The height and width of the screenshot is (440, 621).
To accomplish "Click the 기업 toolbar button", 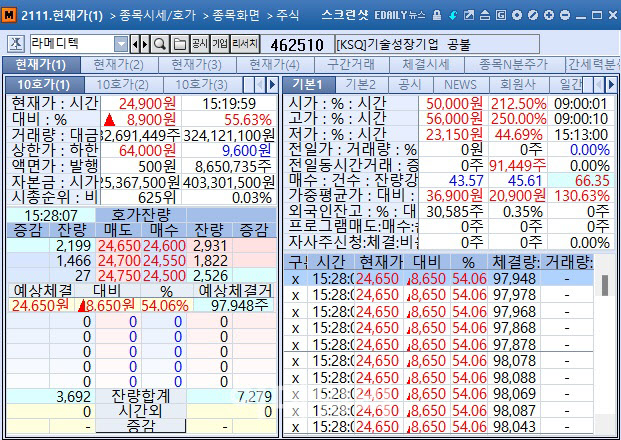I will pos(220,44).
